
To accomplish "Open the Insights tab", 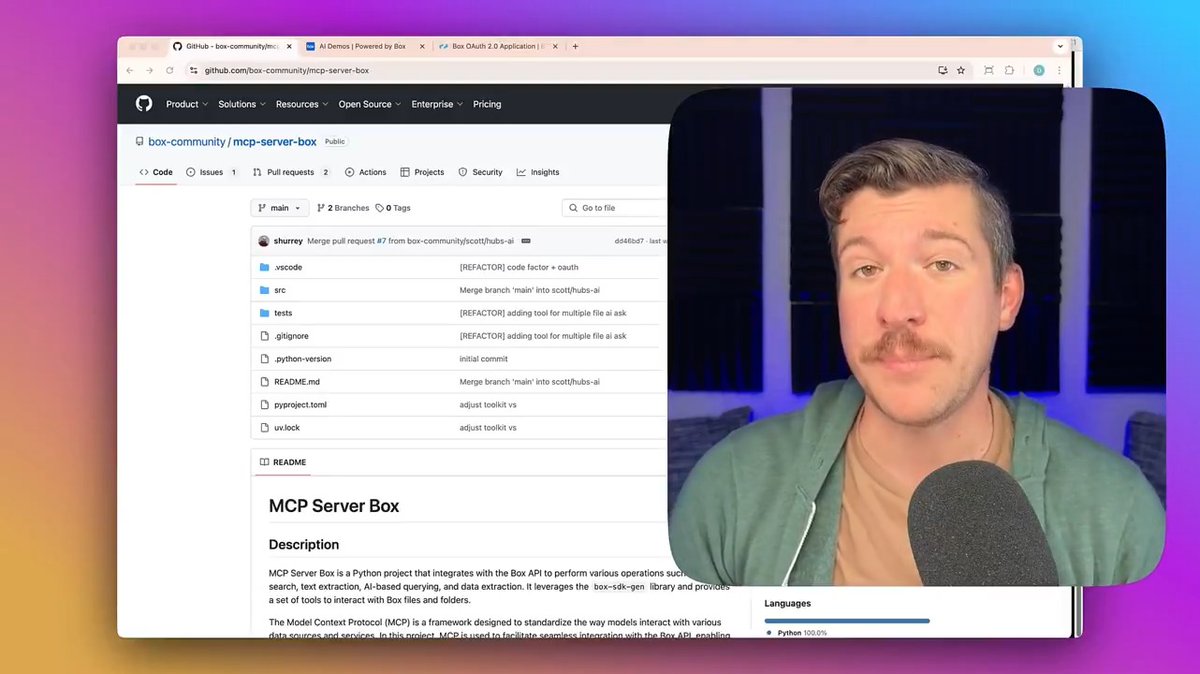I will [538, 172].
